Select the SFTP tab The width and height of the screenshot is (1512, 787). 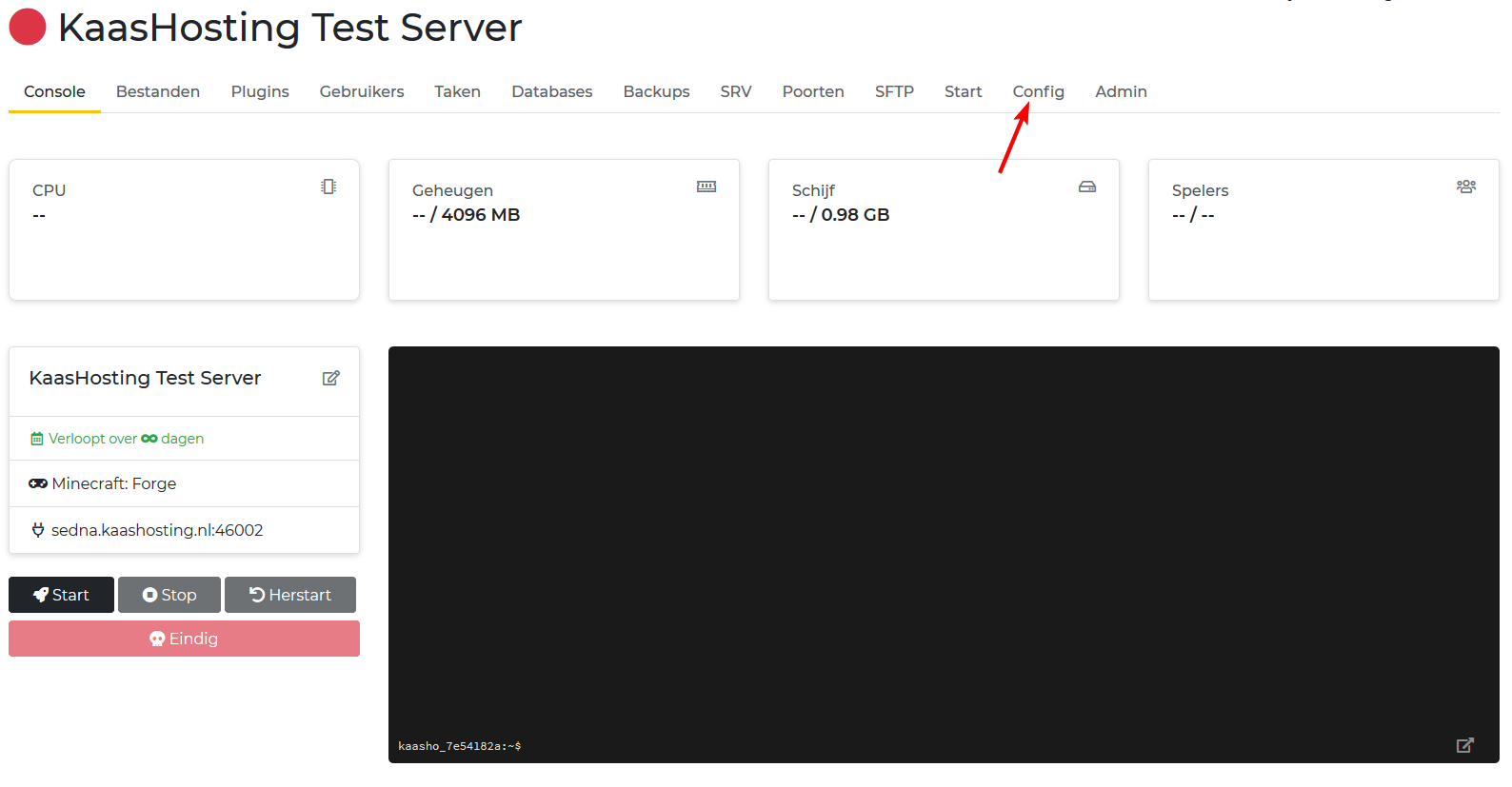point(894,91)
